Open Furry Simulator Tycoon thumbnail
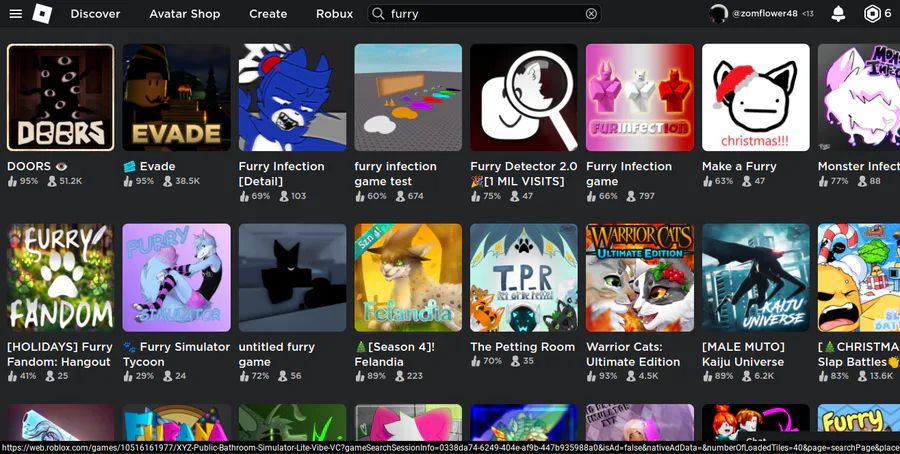 pyautogui.click(x=177, y=278)
